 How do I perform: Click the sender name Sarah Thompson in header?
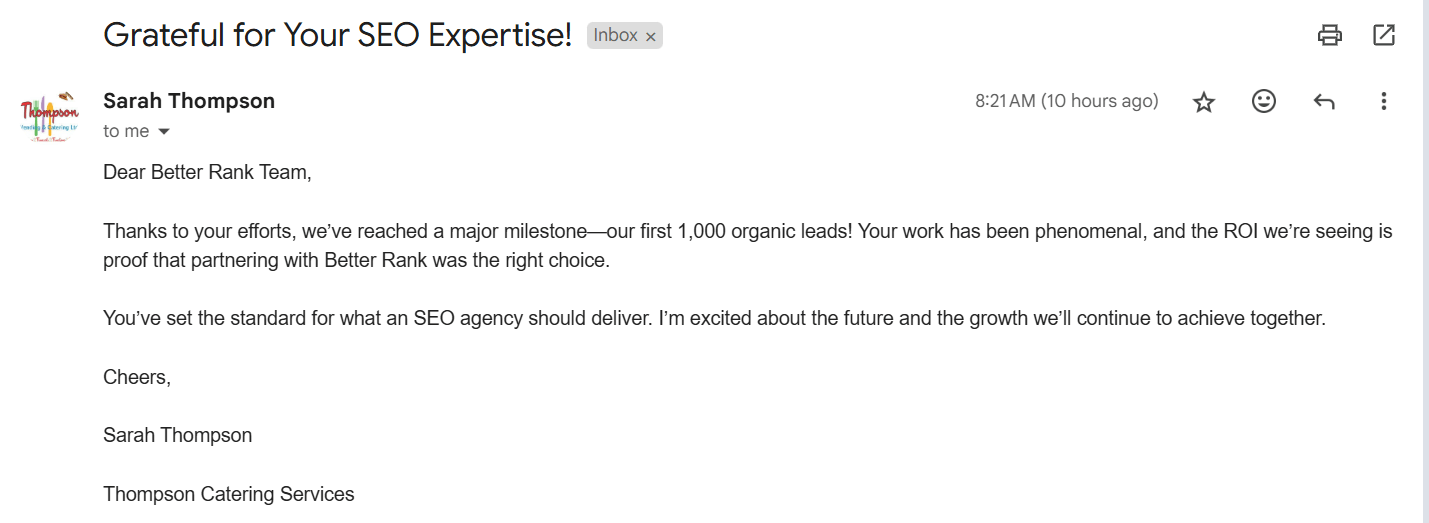point(189,101)
